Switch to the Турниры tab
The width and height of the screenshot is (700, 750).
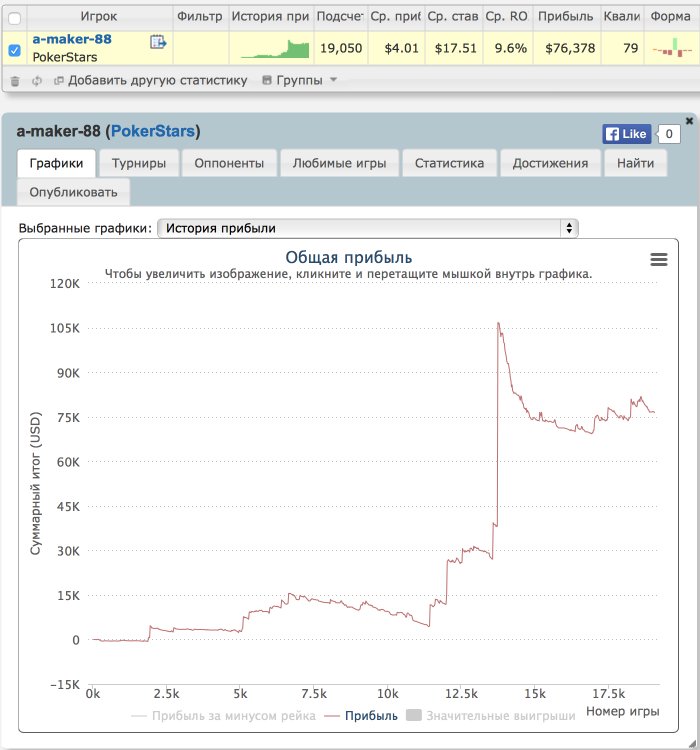point(139,163)
